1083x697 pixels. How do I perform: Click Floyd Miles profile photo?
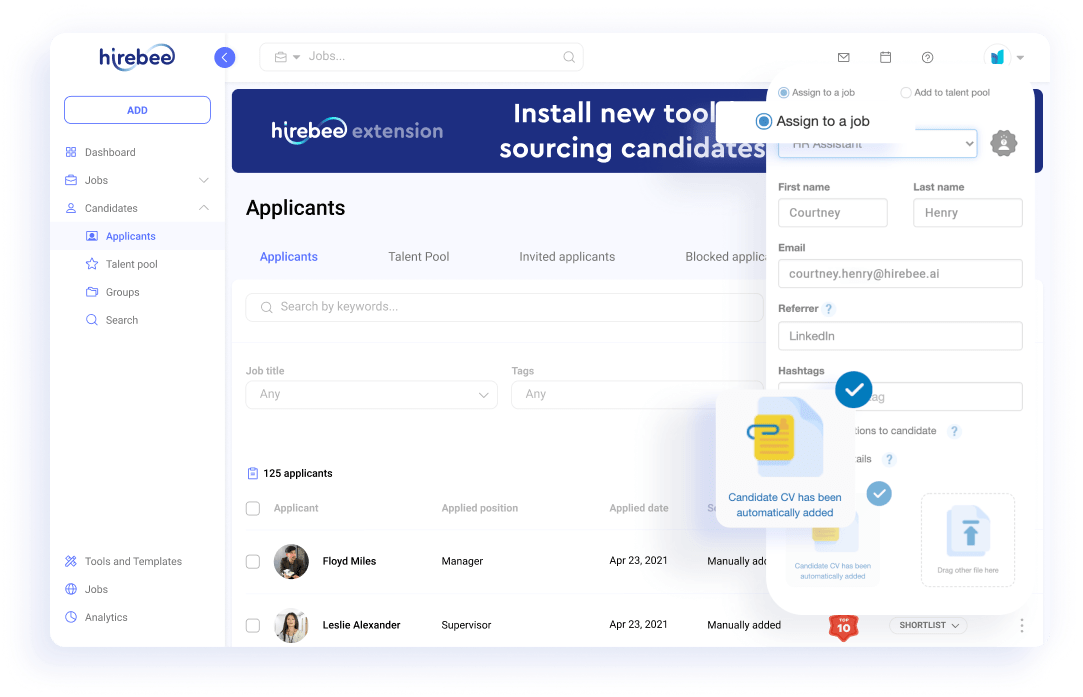tap(291, 562)
